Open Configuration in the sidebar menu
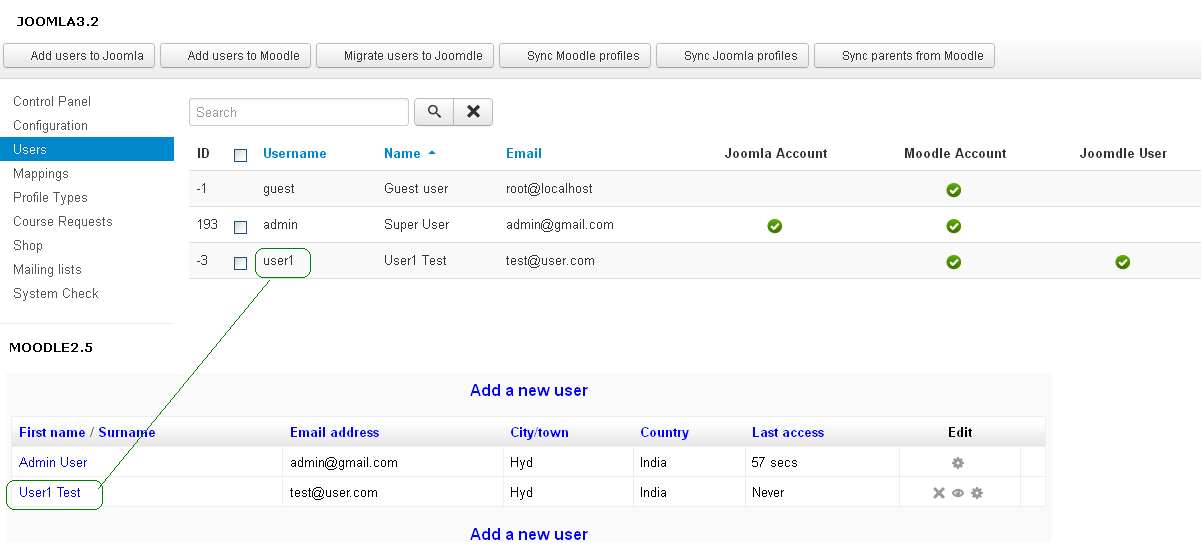Viewport: 1204px width, 553px height. (50, 125)
